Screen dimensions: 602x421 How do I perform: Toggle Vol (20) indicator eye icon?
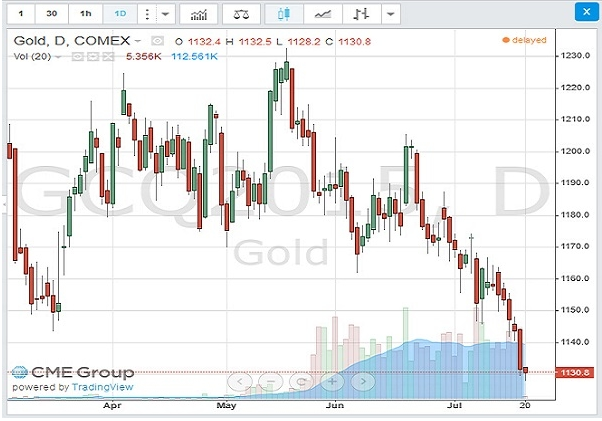click(x=77, y=57)
